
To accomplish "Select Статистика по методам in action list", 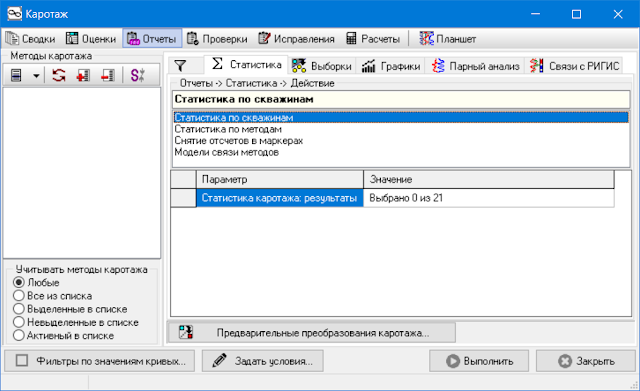I will (401, 129).
